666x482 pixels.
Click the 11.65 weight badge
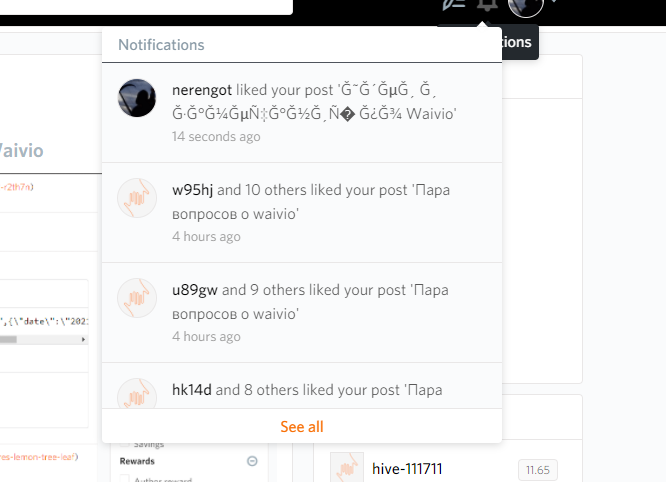click(x=538, y=469)
